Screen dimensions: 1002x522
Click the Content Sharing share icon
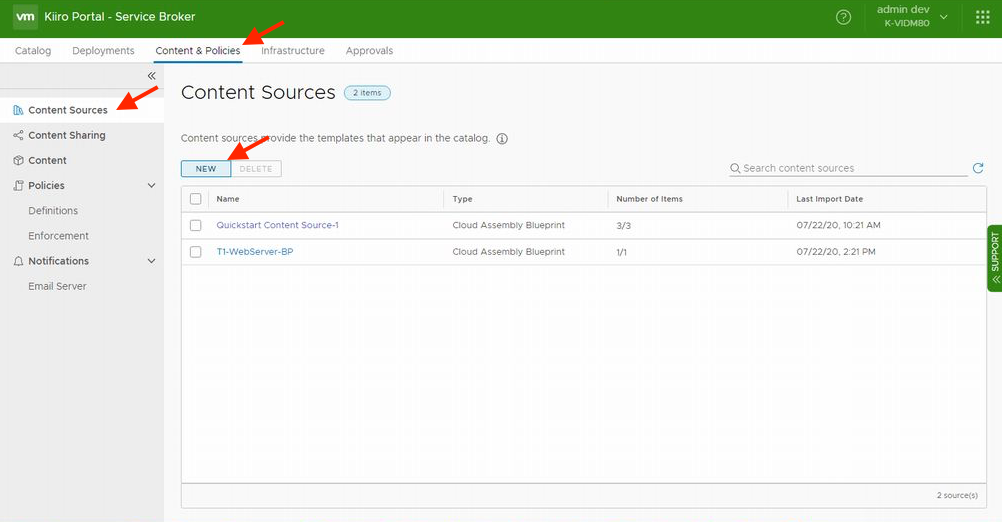(x=18, y=135)
